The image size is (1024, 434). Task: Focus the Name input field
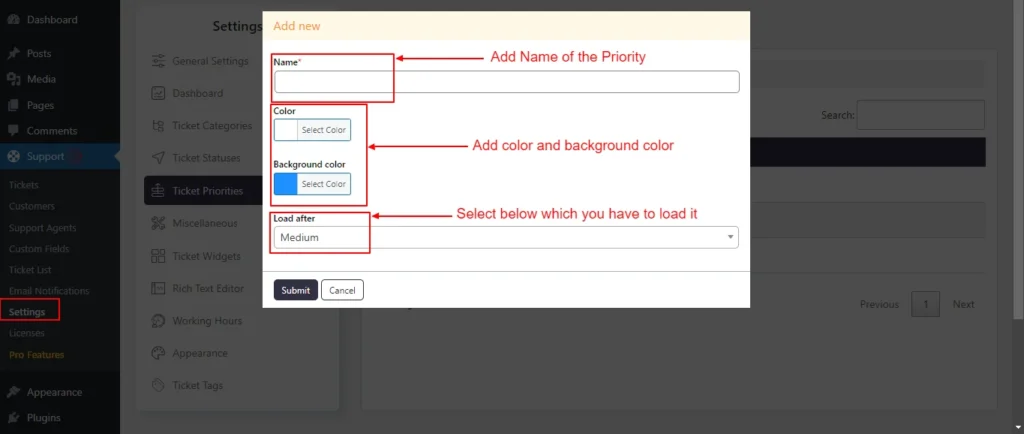(507, 82)
